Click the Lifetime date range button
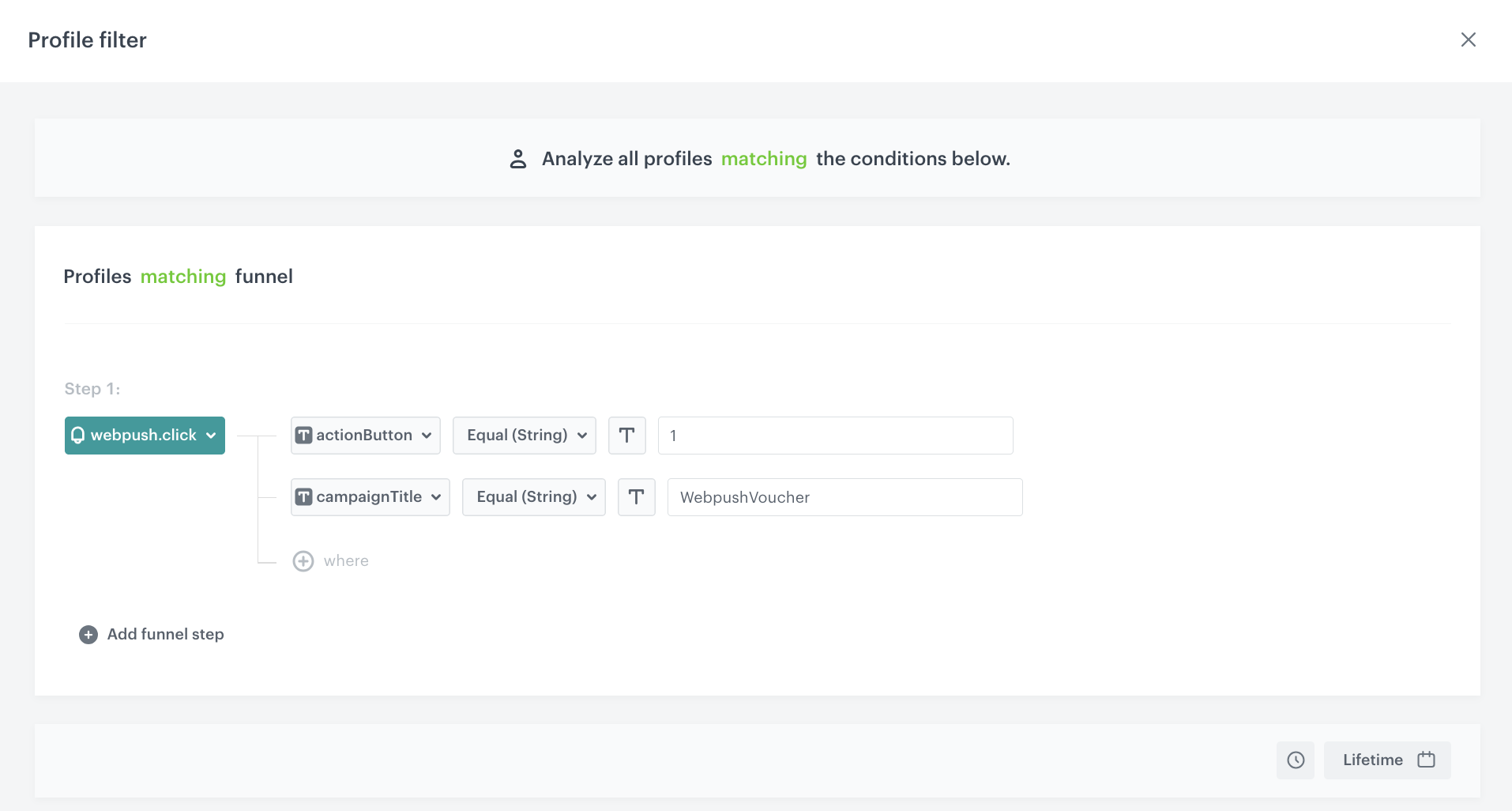The image size is (1512, 811). (x=1387, y=760)
